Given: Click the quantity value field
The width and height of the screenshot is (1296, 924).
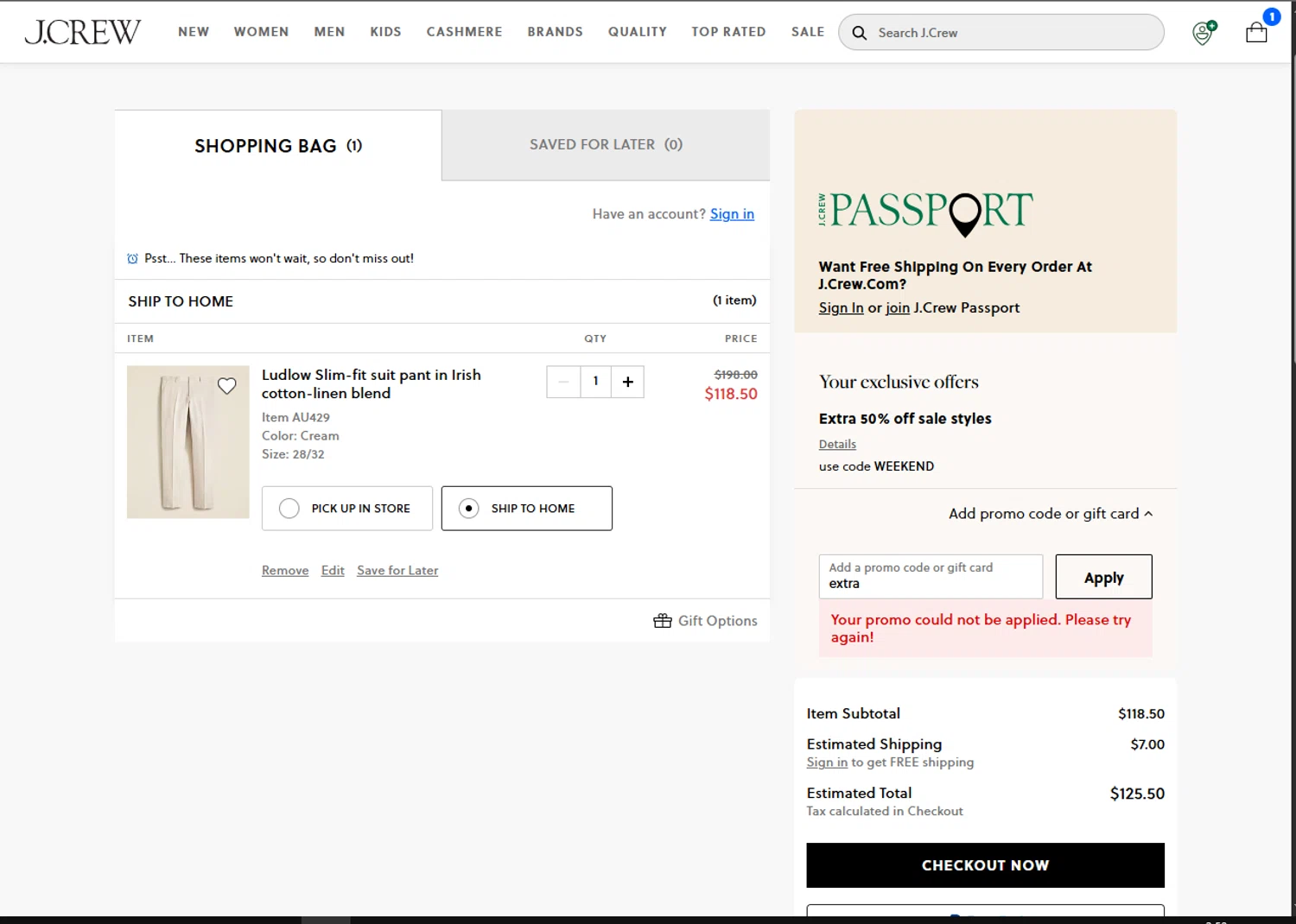Looking at the screenshot, I should (x=595, y=382).
